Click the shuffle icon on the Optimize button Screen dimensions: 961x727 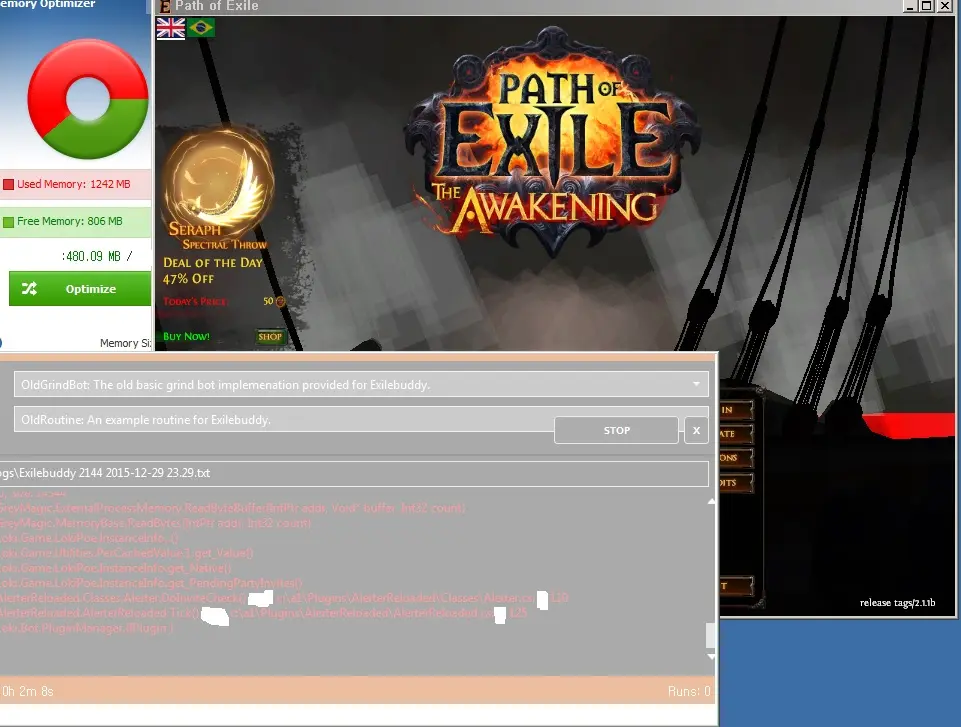[x=30, y=289]
